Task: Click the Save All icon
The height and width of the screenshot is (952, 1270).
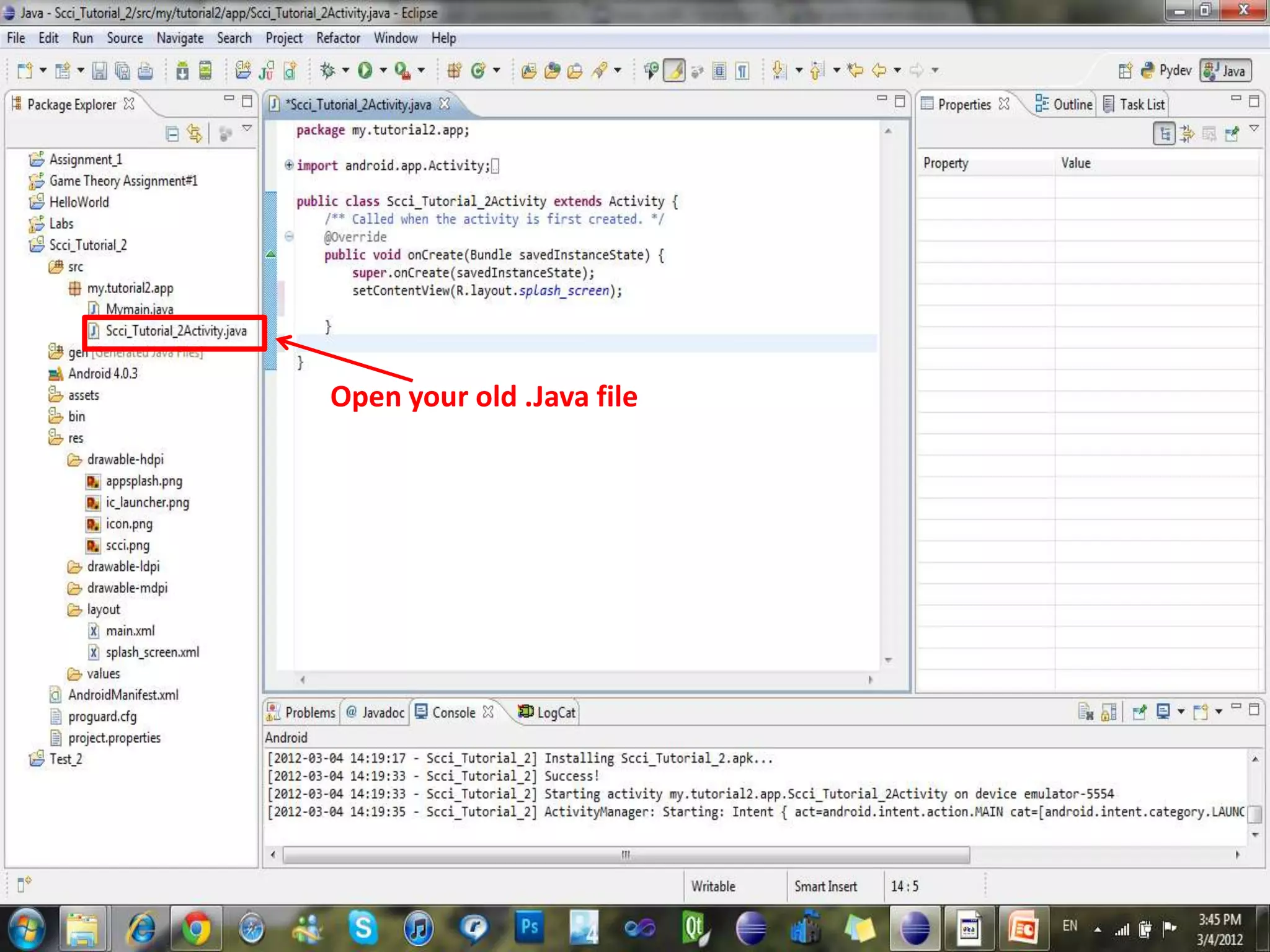Action: click(122, 71)
